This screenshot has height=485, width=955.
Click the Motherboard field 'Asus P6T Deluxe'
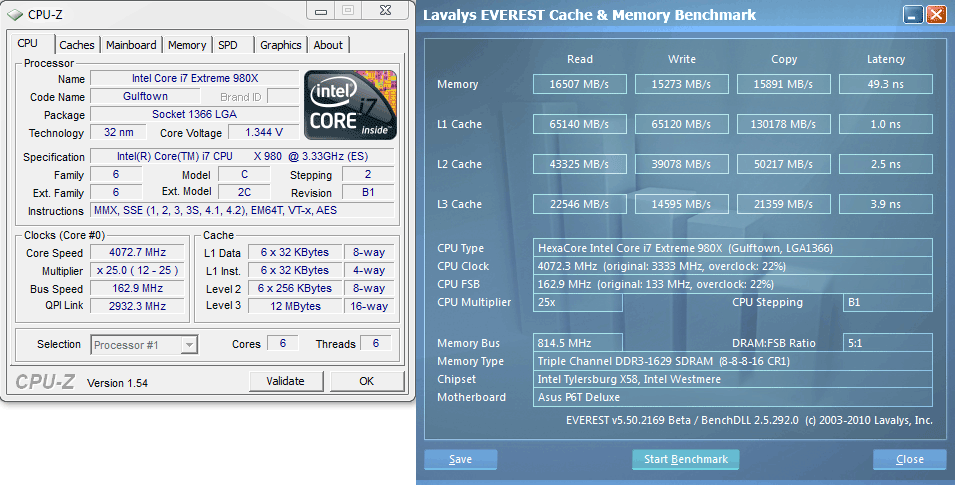pyautogui.click(x=733, y=397)
